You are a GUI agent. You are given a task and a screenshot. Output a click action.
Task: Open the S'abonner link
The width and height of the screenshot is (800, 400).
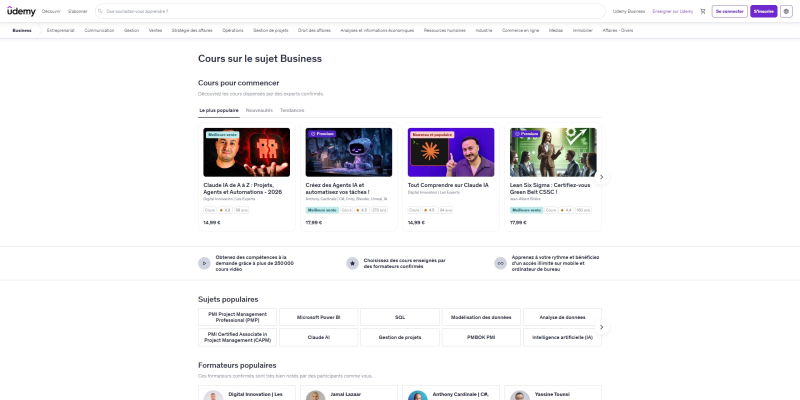pyautogui.click(x=78, y=11)
